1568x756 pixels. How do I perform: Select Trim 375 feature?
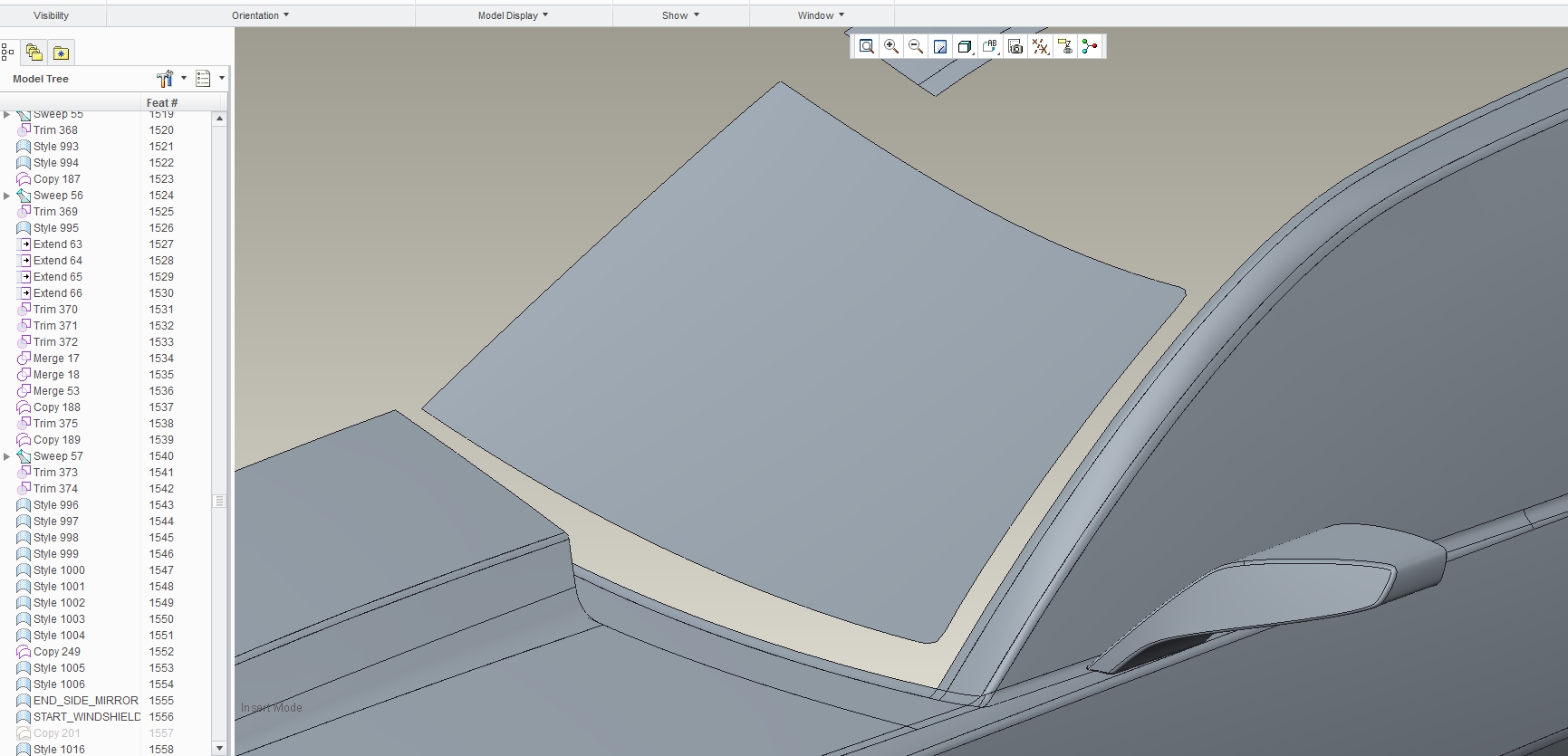55,424
